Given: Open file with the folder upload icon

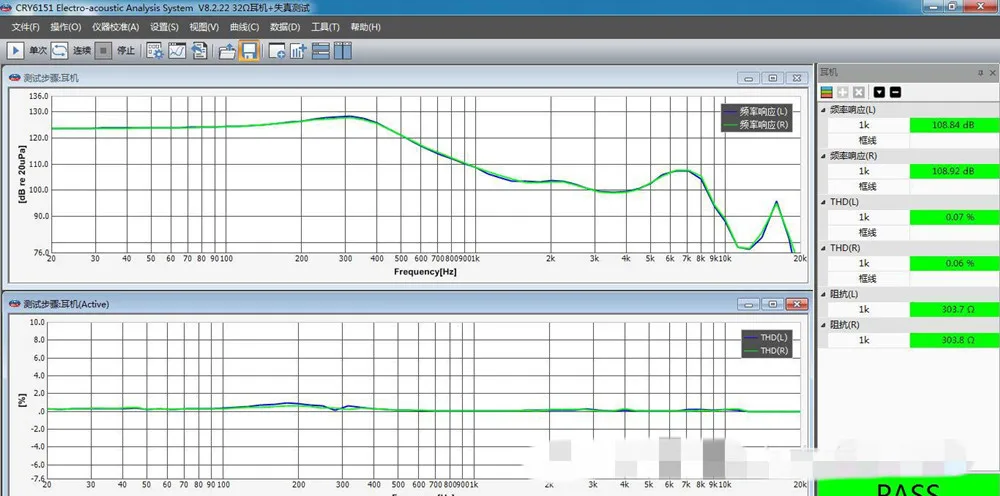Looking at the screenshot, I should 227,50.
